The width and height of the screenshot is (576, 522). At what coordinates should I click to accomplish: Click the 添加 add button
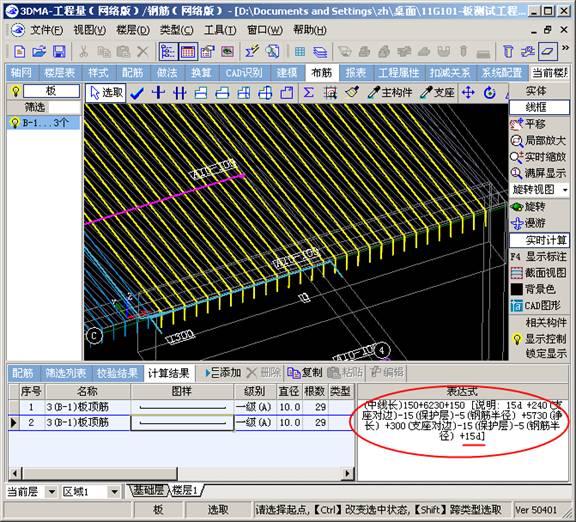coord(223,373)
